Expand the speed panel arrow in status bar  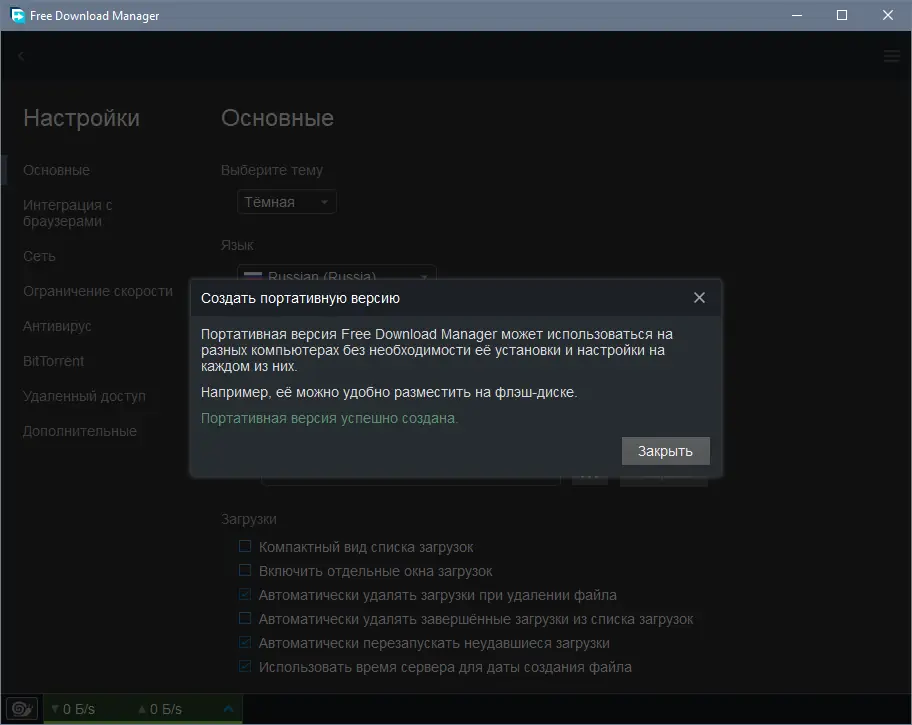point(229,709)
